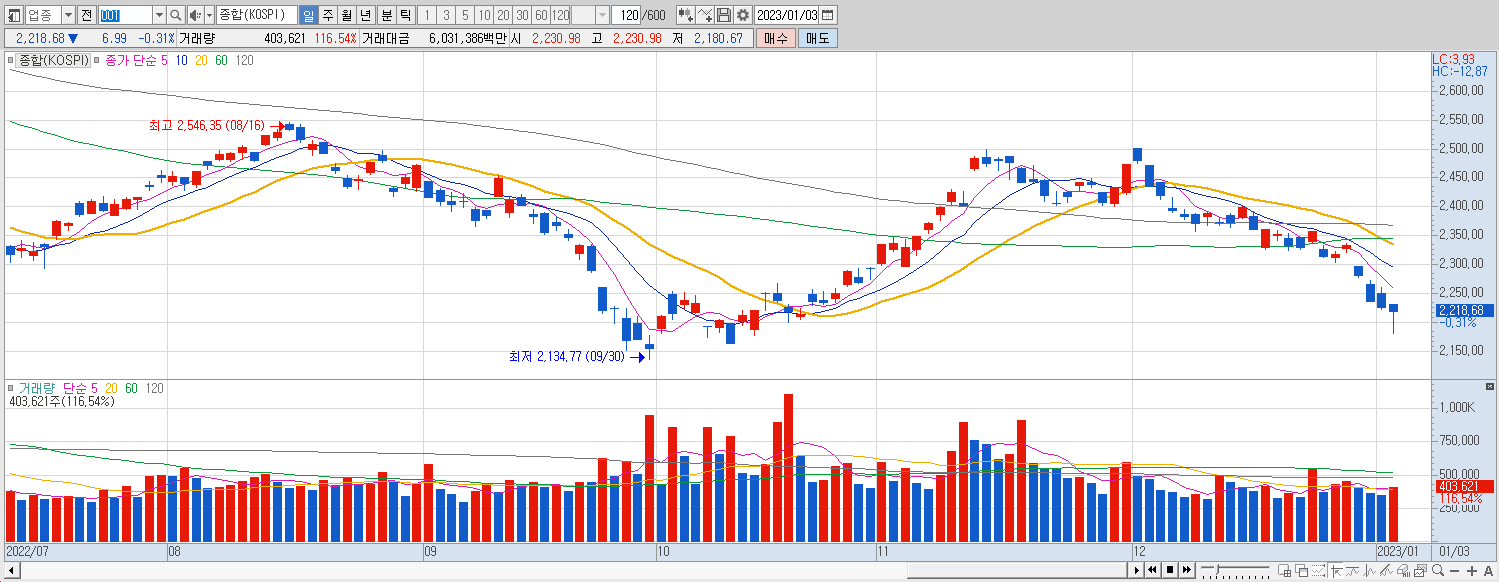Choose the 10 interval button
Viewport: 1499px width, 582px height.
pyautogui.click(x=484, y=15)
